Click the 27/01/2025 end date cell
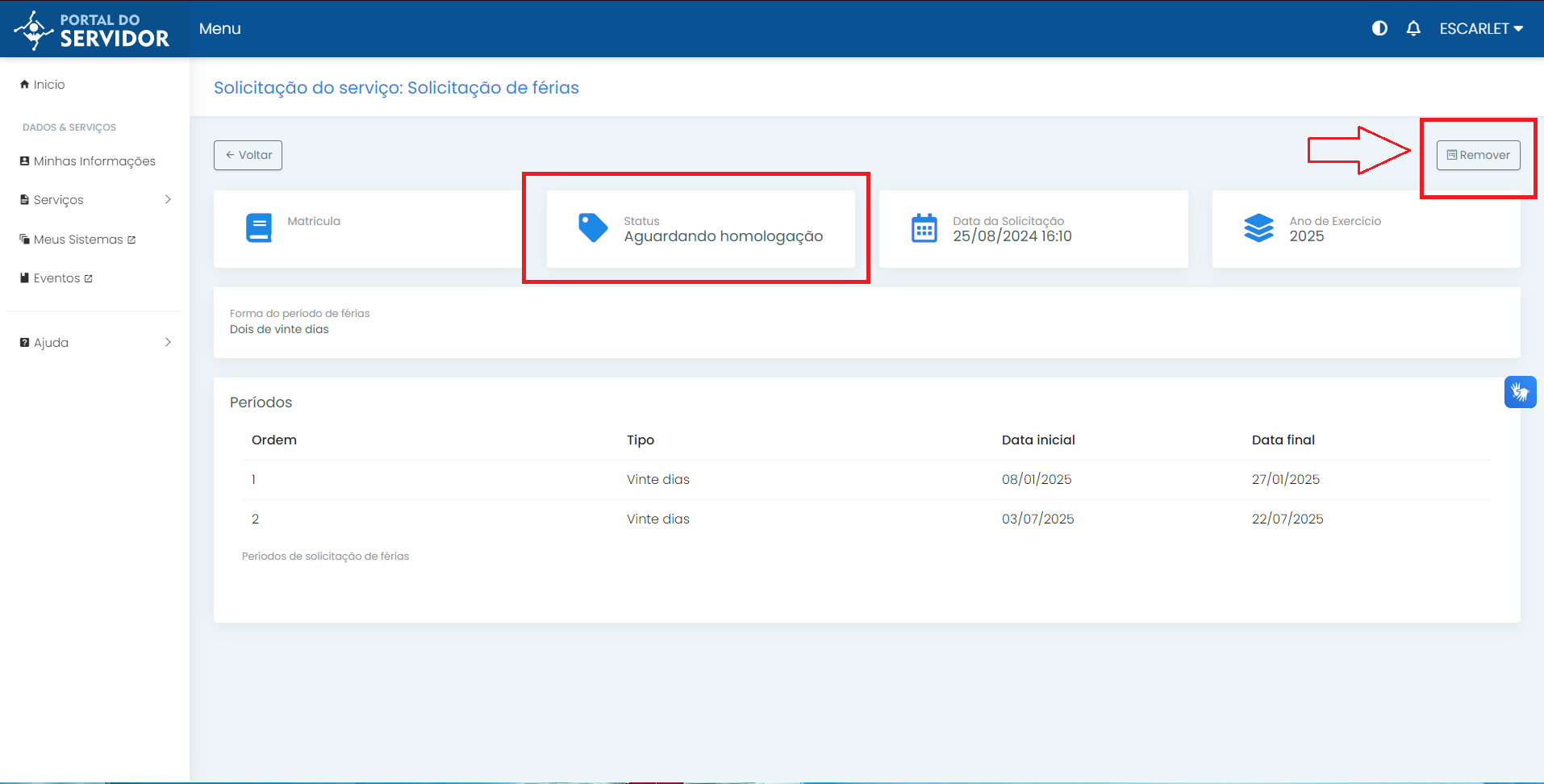Screen dimensions: 1544x784 [x=1286, y=479]
